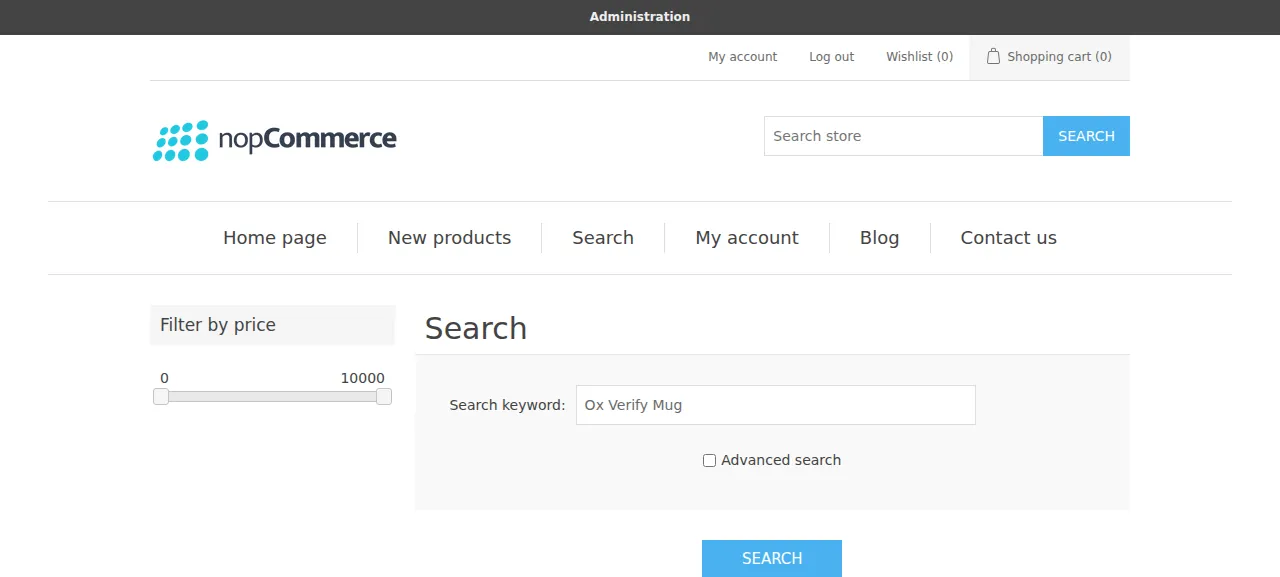Open My account in the main menu
Viewport: 1280px width, 577px height.
click(x=747, y=238)
